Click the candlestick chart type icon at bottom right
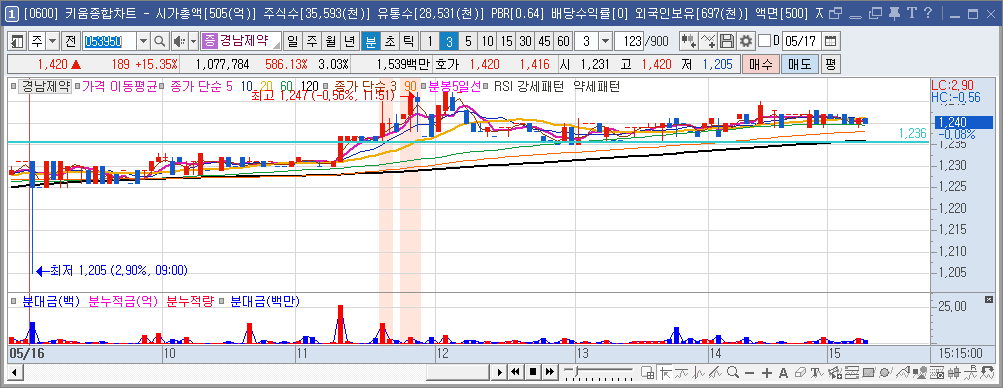 coord(954,373)
